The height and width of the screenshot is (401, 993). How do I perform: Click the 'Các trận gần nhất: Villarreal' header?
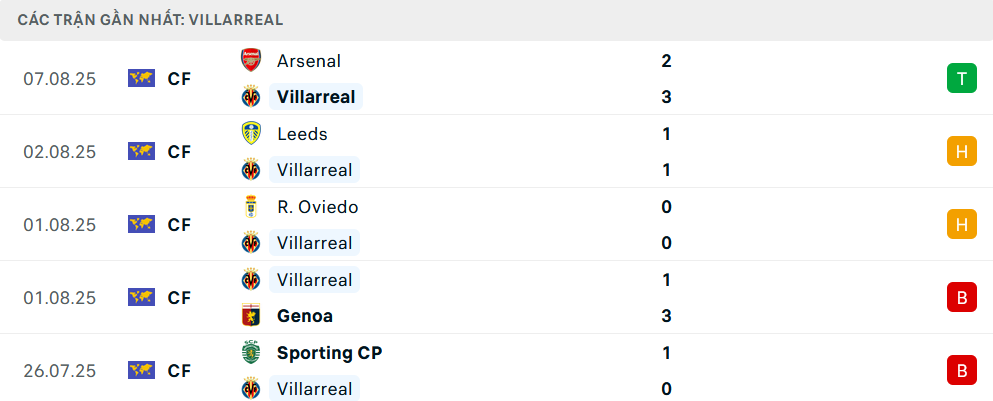click(150, 19)
